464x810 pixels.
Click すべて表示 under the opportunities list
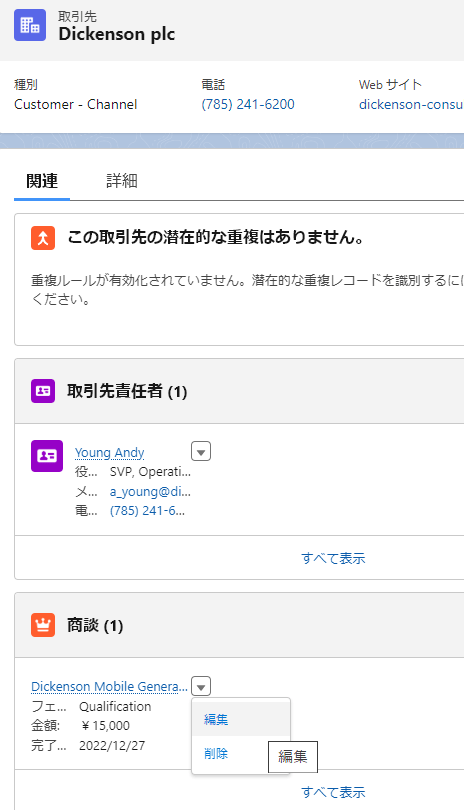pyautogui.click(x=333, y=792)
